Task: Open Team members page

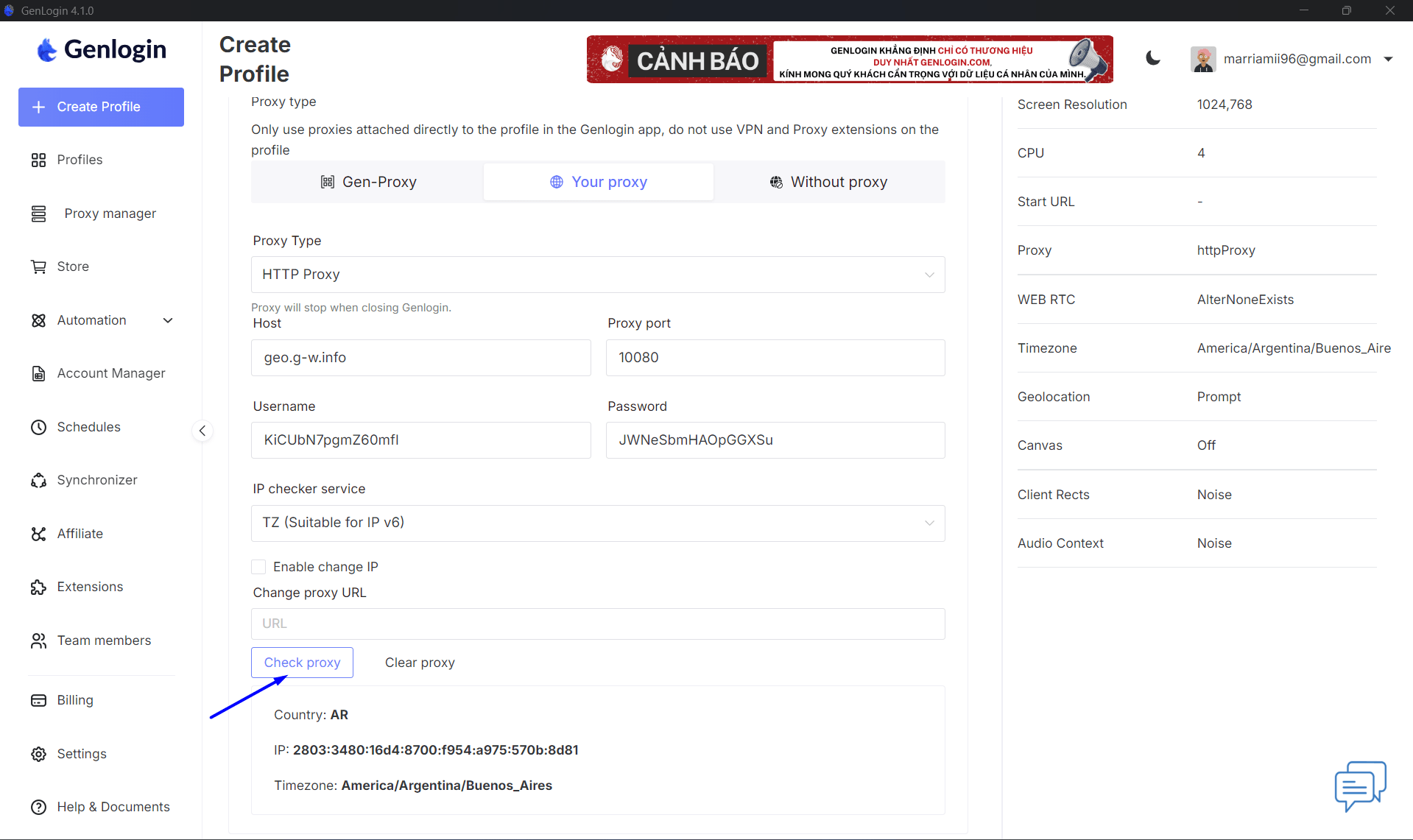Action: point(104,640)
